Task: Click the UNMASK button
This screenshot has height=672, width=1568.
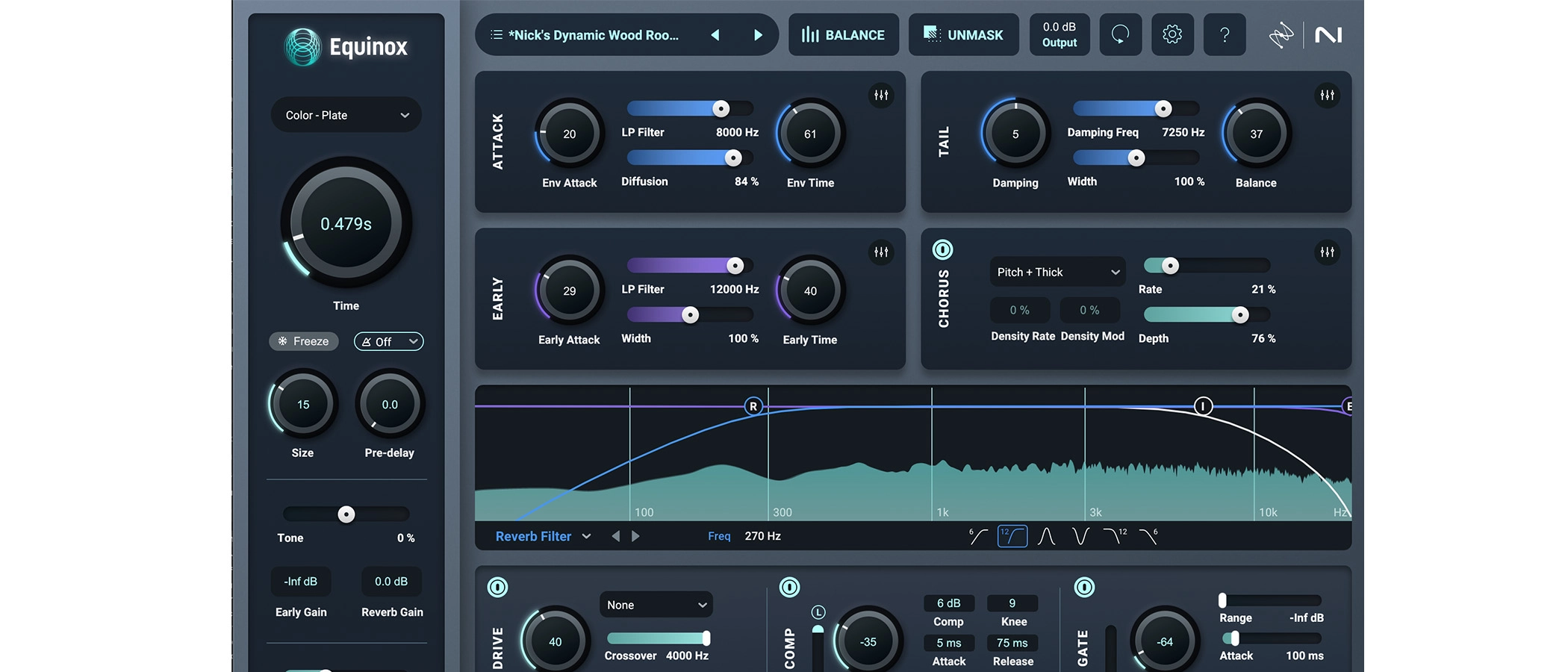Action: pyautogui.click(x=963, y=34)
